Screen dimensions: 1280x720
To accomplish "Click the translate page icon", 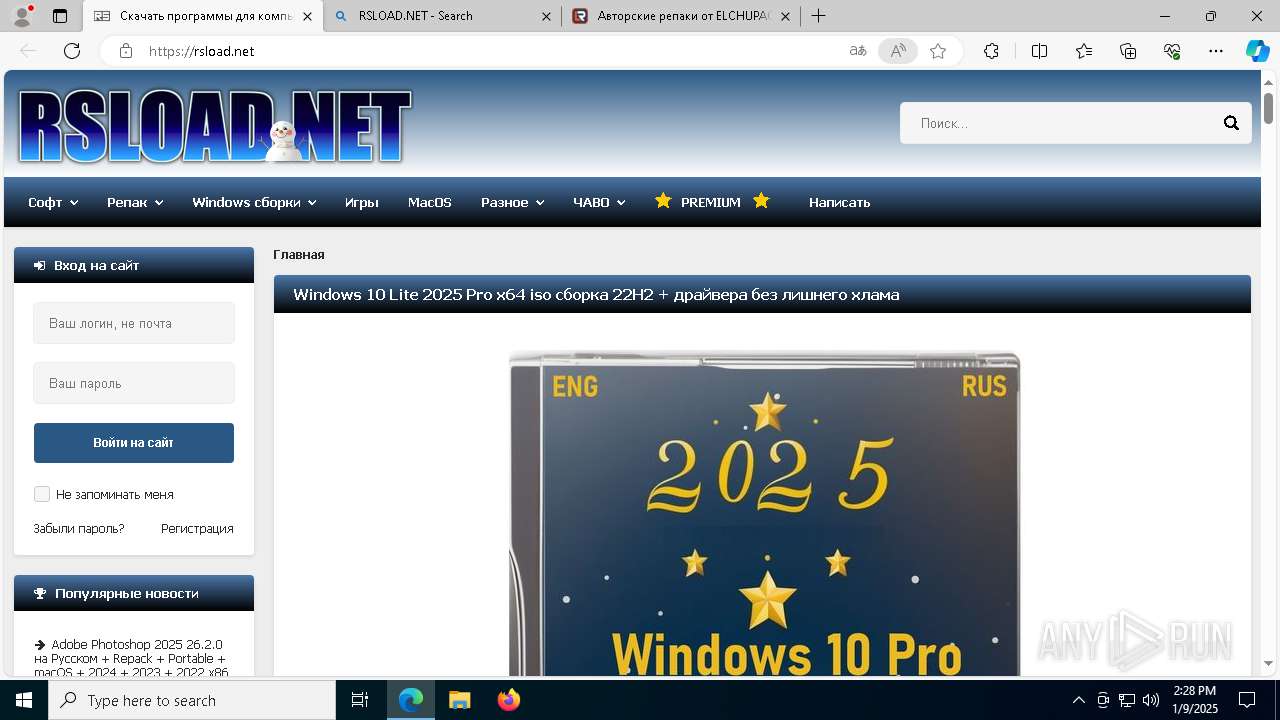I will coord(858,51).
